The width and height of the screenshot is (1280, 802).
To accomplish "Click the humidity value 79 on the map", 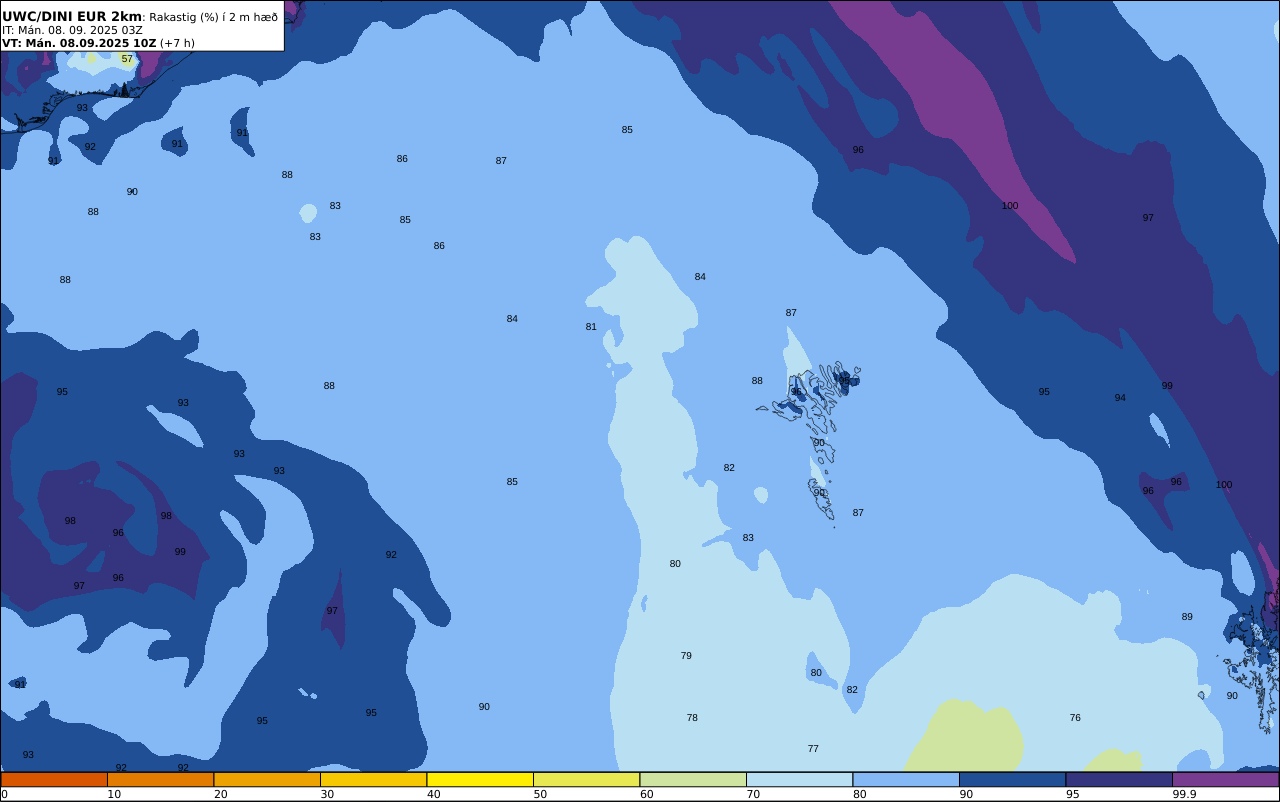I will [x=686, y=656].
